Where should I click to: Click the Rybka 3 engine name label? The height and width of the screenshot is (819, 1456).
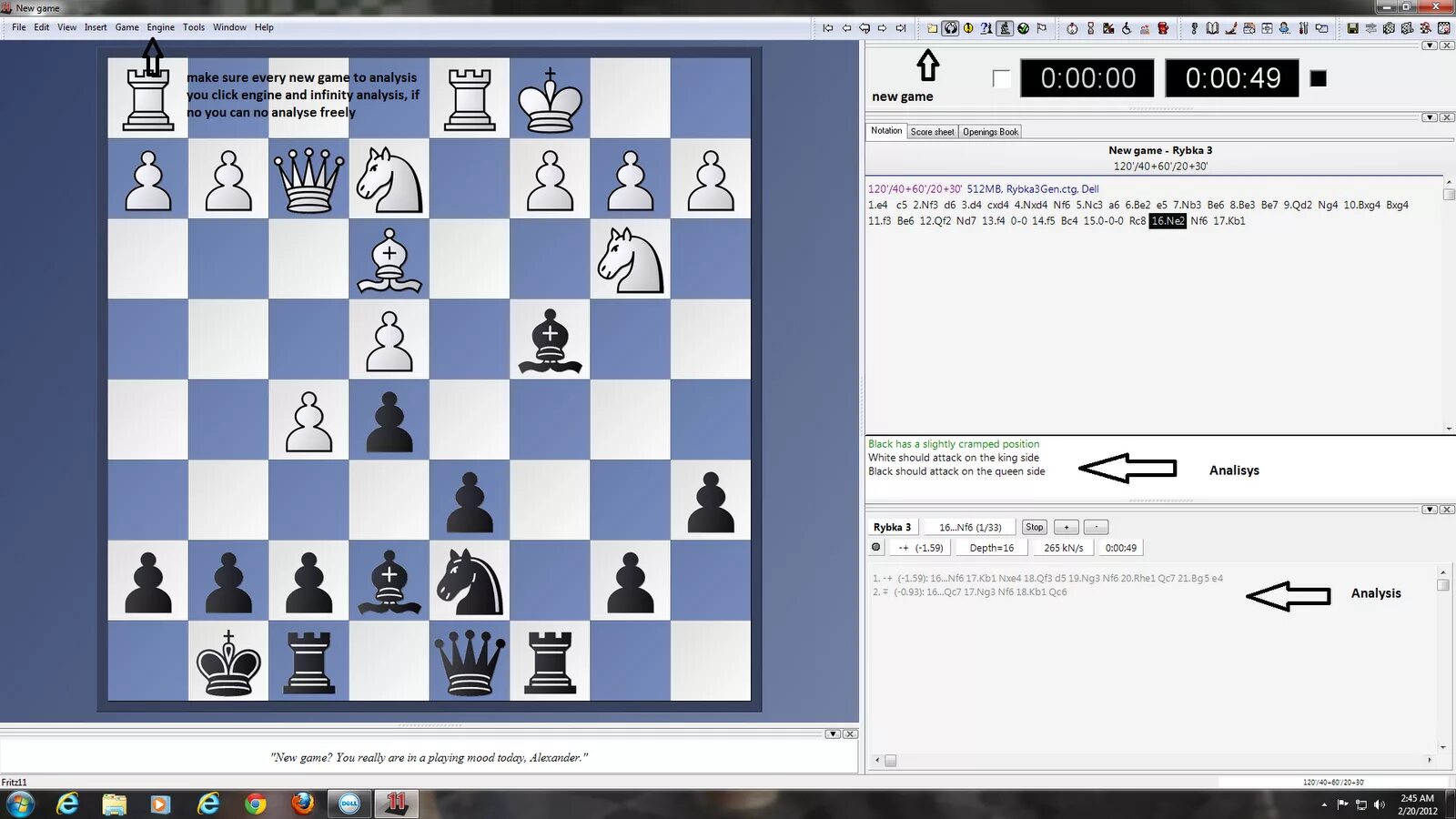point(892,527)
